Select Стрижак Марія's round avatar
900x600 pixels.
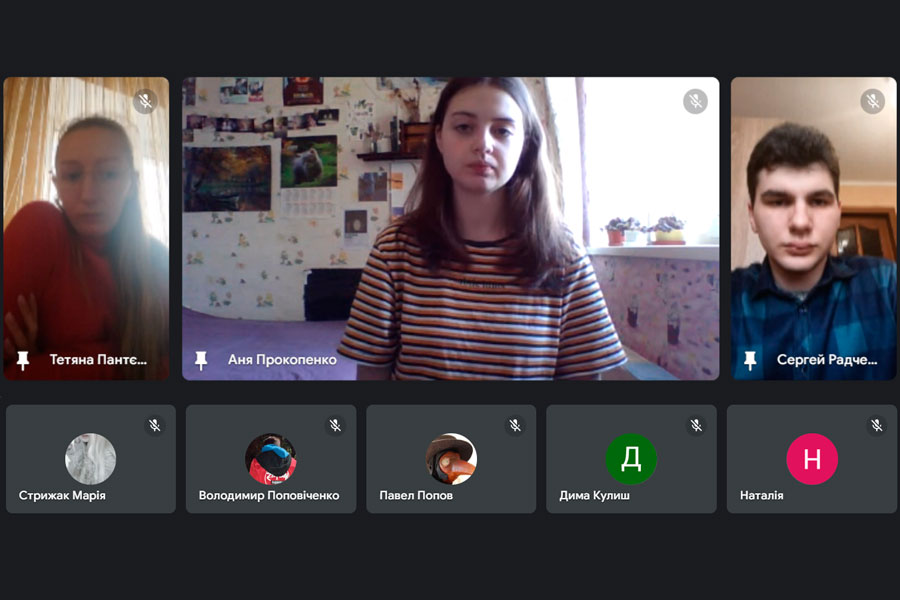91,459
